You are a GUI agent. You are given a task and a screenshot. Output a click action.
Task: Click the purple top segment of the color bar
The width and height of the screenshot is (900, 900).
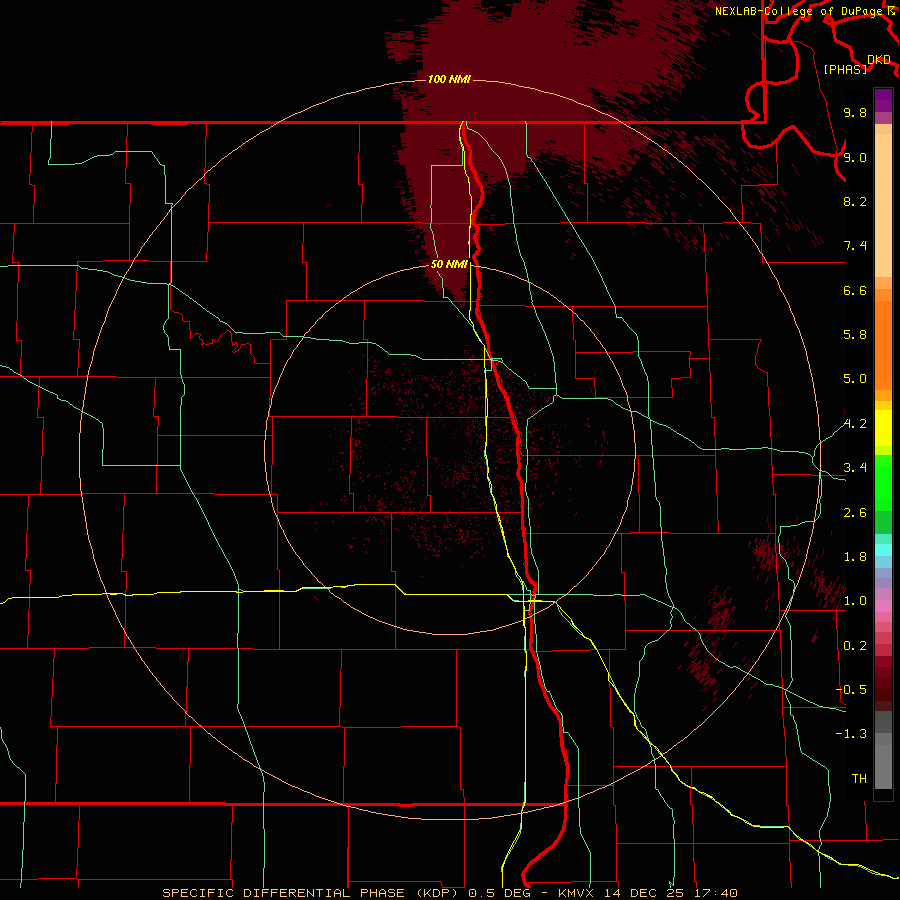(x=883, y=100)
